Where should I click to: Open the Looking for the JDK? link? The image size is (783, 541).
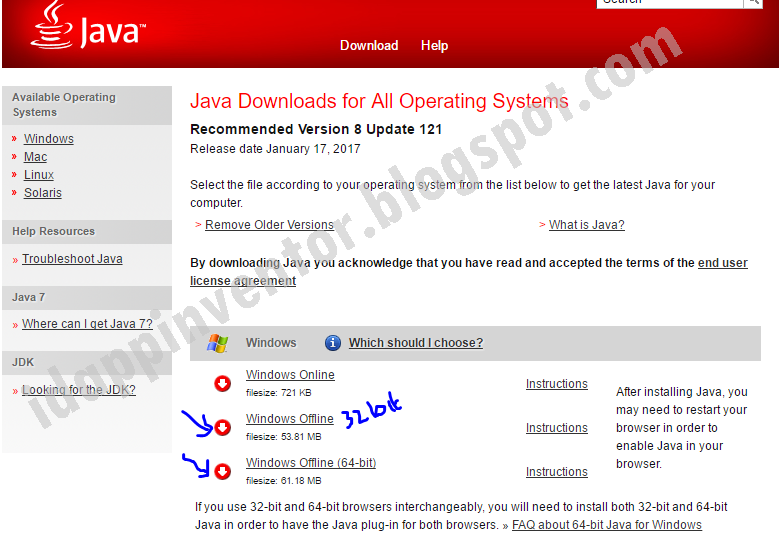coord(79,390)
